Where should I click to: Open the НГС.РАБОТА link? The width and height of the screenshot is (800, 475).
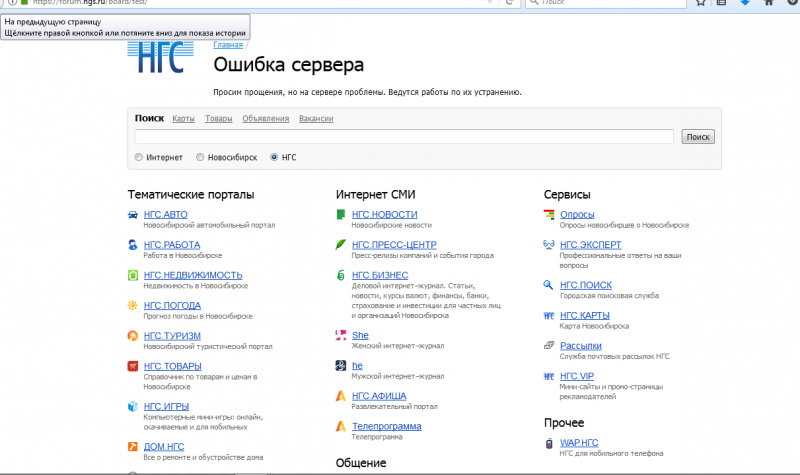[172, 245]
